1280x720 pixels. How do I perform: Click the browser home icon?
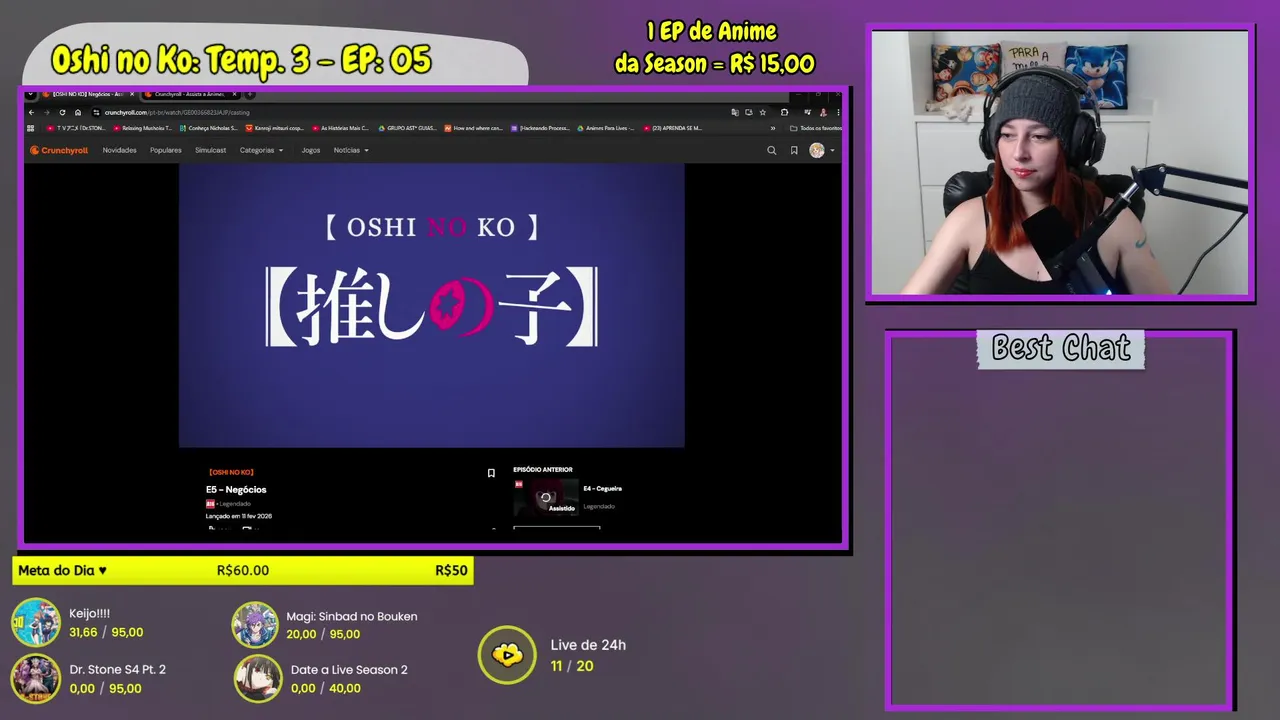coord(78,112)
